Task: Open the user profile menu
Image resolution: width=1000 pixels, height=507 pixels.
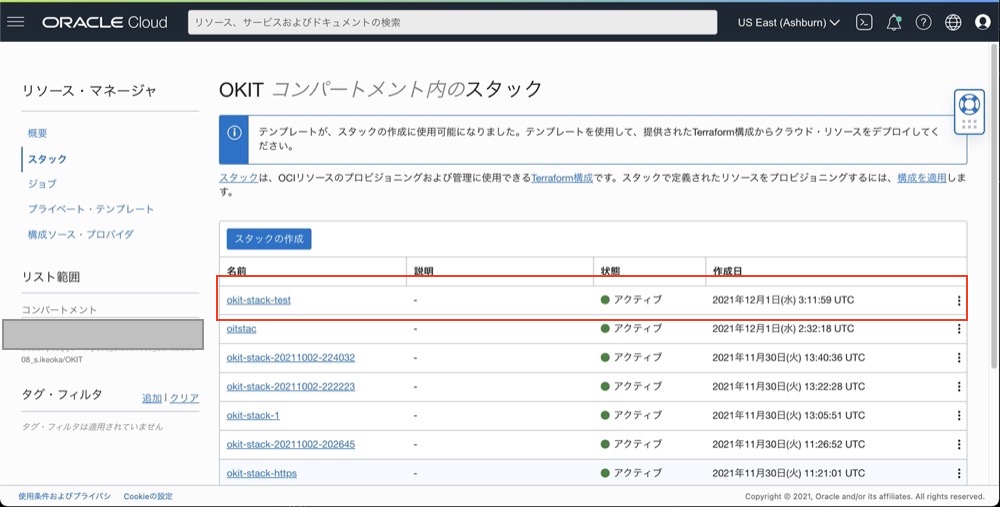Action: (983, 22)
